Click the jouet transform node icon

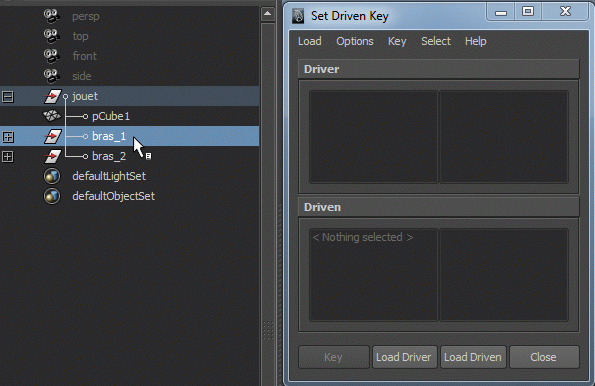click(52, 96)
